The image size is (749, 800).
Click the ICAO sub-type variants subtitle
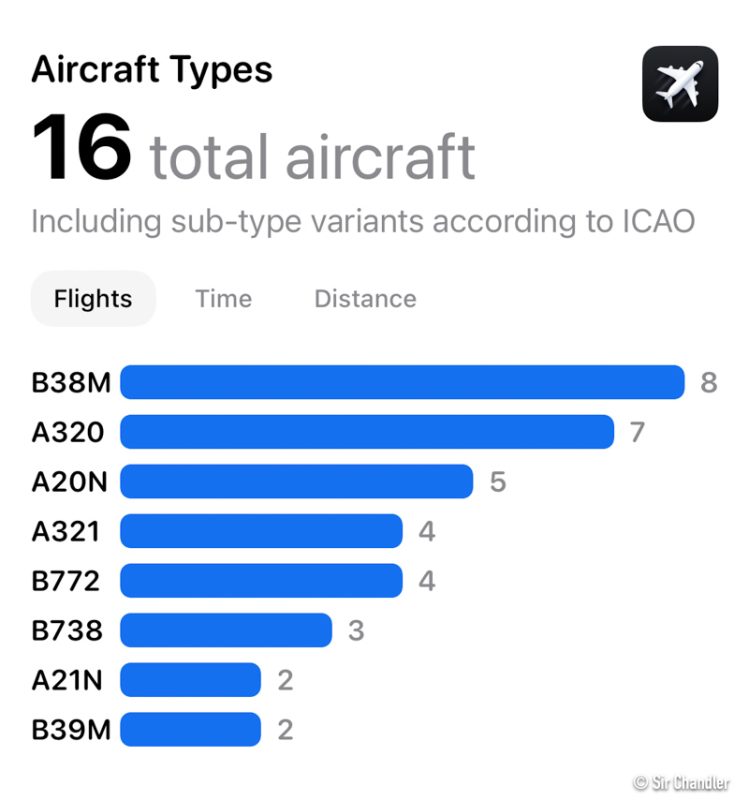coord(362,220)
